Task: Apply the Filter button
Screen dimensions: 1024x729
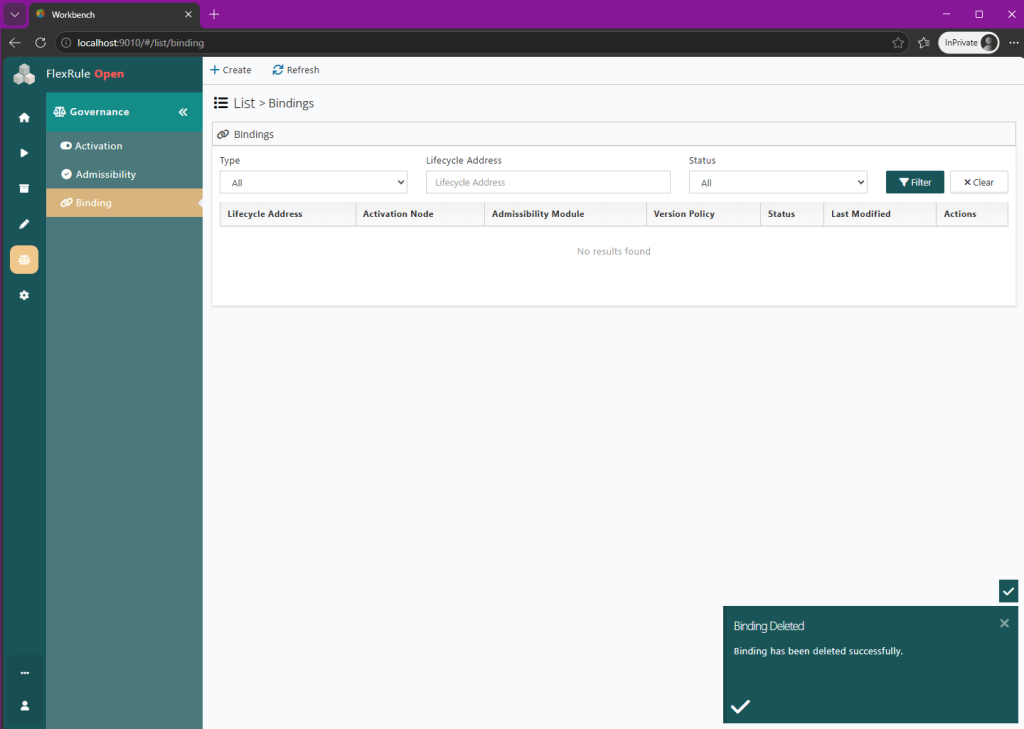Action: click(x=914, y=182)
